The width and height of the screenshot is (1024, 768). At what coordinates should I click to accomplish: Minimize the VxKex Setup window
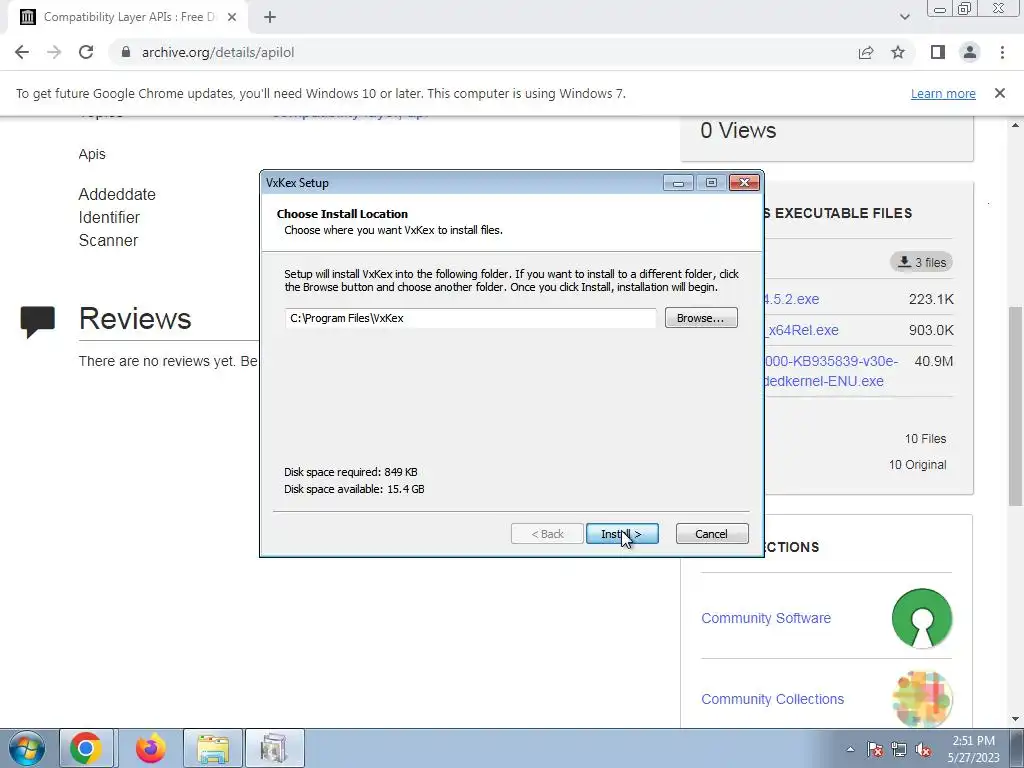click(679, 183)
